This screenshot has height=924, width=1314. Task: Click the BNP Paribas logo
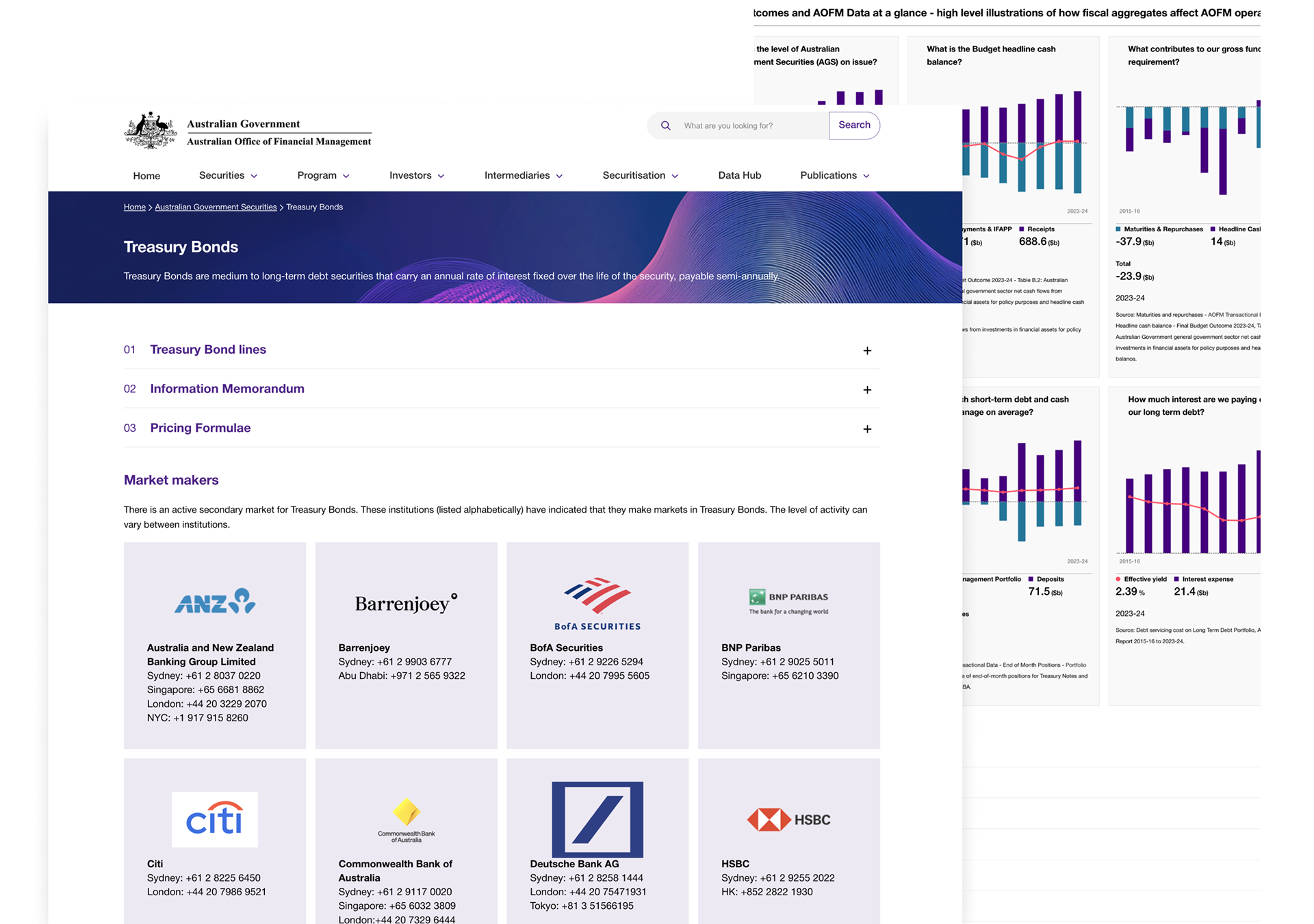788,602
